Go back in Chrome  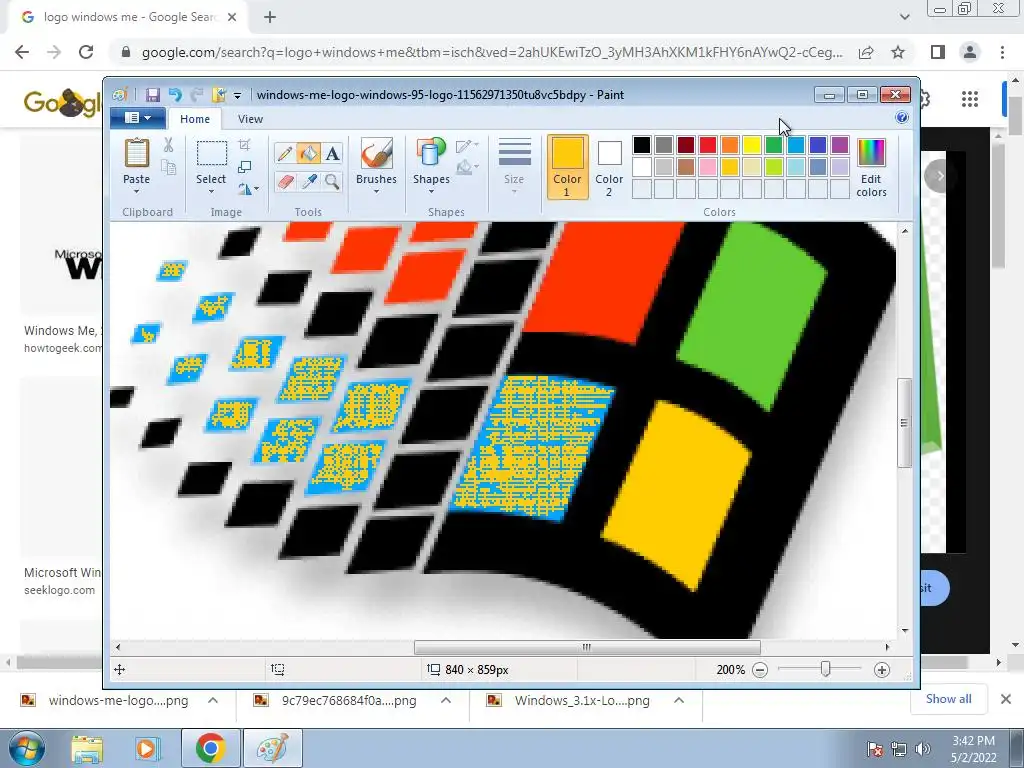click(x=22, y=52)
